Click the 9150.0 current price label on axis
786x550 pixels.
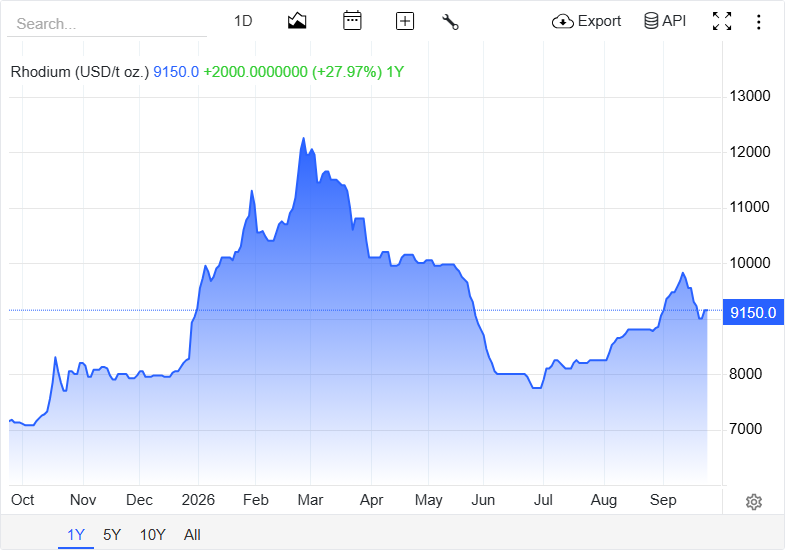(x=753, y=312)
